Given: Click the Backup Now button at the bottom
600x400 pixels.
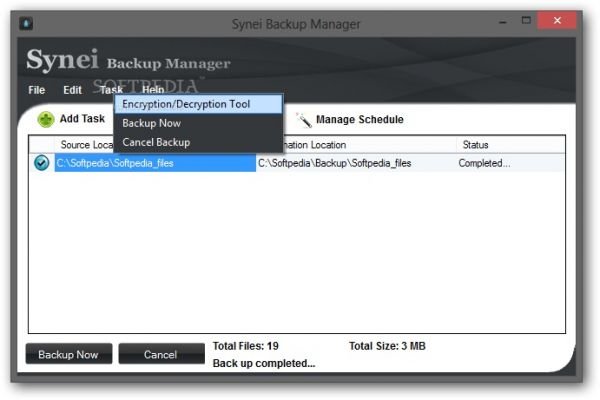Looking at the screenshot, I should 69,354.
